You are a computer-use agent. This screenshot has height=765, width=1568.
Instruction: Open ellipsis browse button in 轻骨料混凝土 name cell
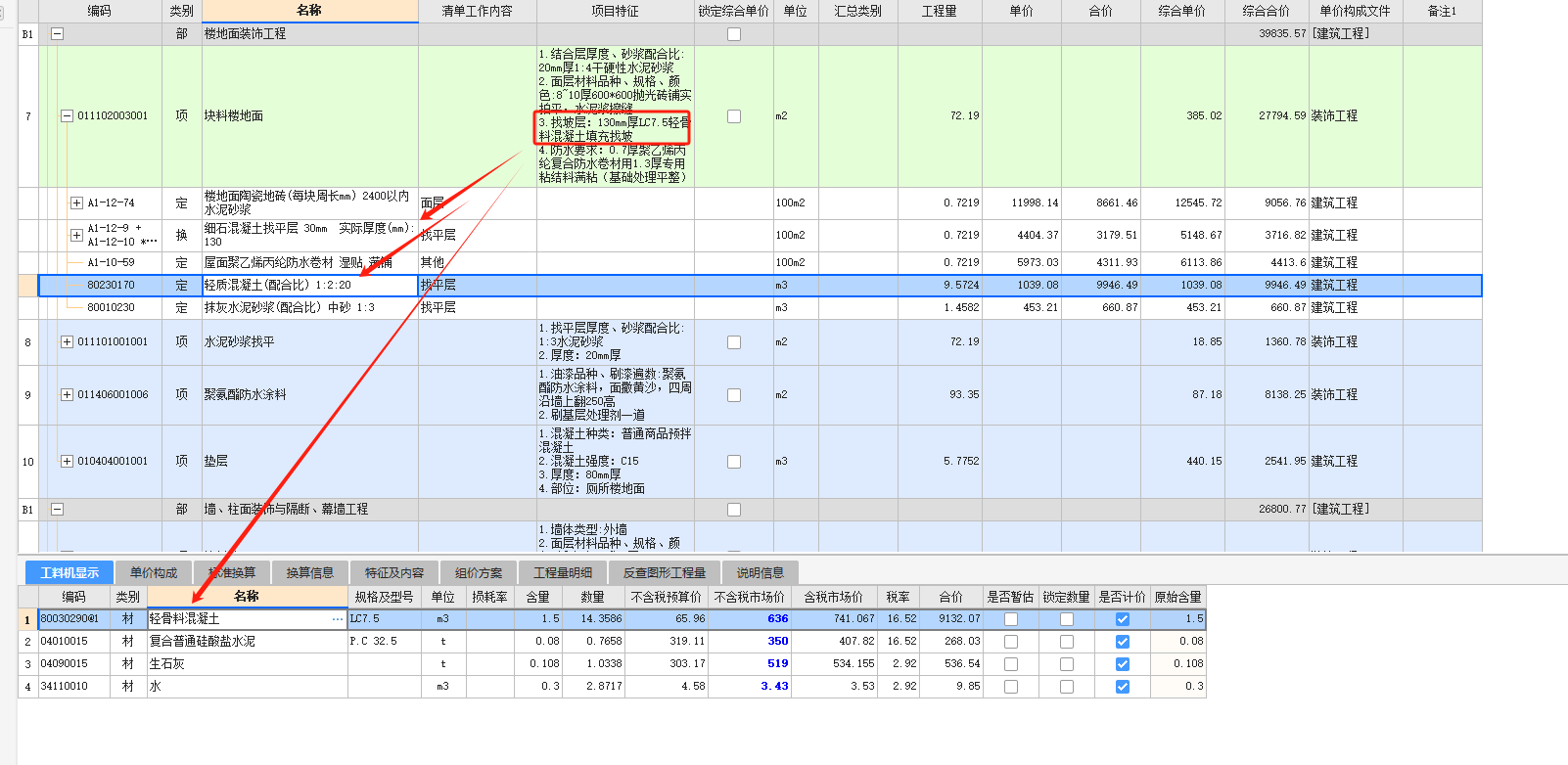click(x=338, y=619)
